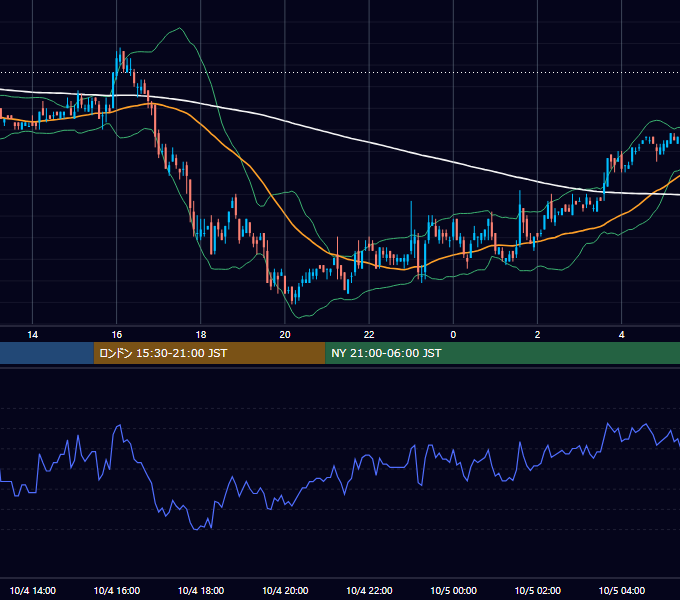Click the blue session bar before the London session
Screen dimensions: 680x600
(47, 353)
